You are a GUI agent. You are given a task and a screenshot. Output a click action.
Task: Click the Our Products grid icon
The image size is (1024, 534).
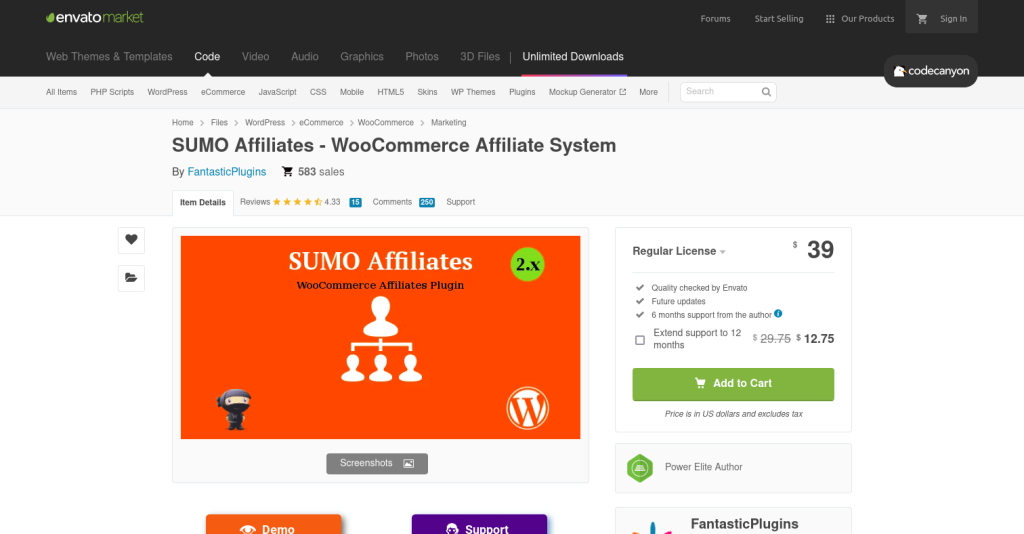[830, 19]
